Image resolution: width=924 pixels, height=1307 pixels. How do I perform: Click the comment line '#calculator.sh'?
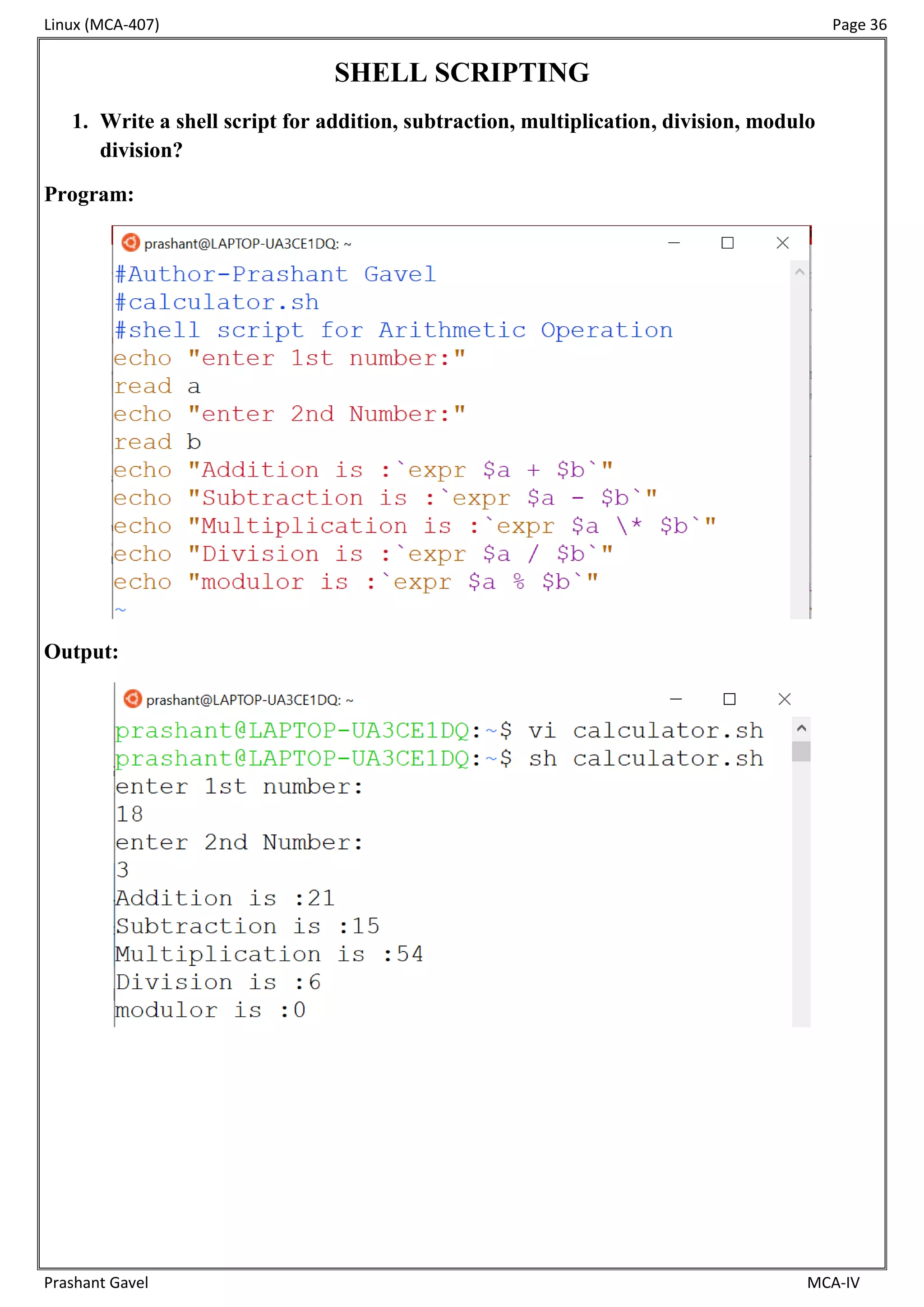point(217,302)
